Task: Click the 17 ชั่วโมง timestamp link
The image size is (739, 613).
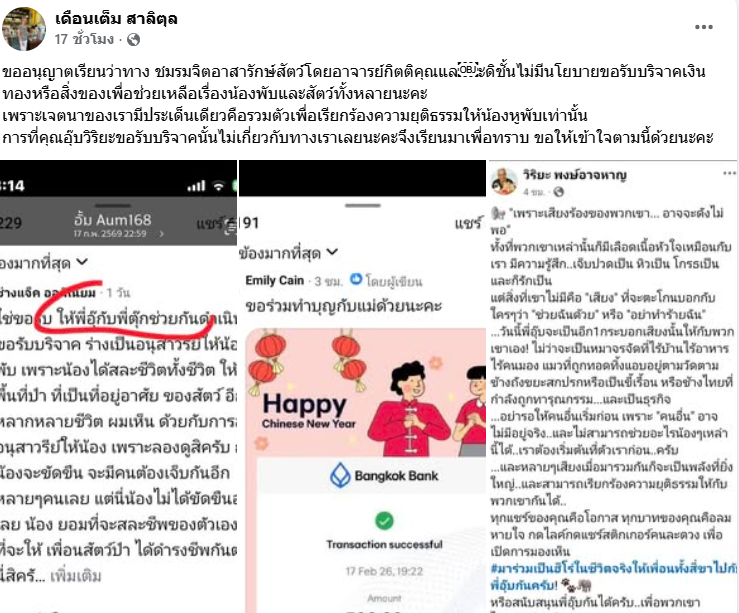Action: click(x=84, y=39)
